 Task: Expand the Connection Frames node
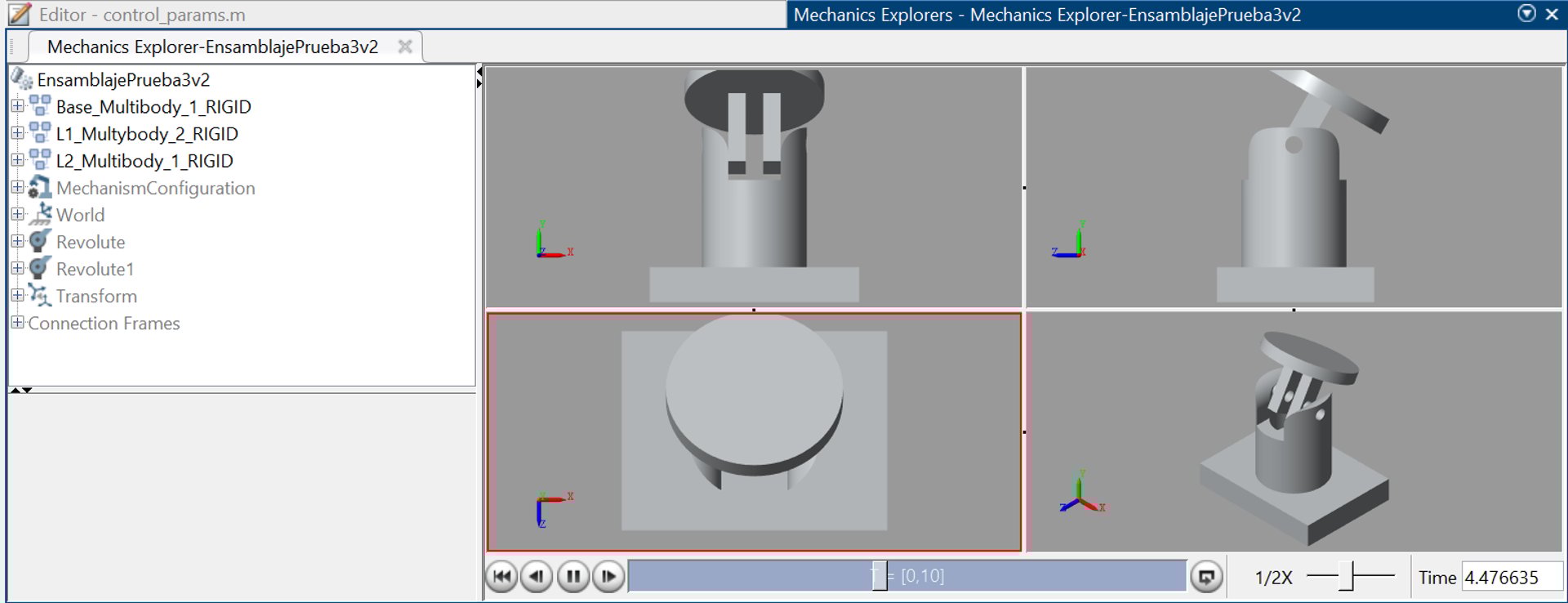(17, 322)
